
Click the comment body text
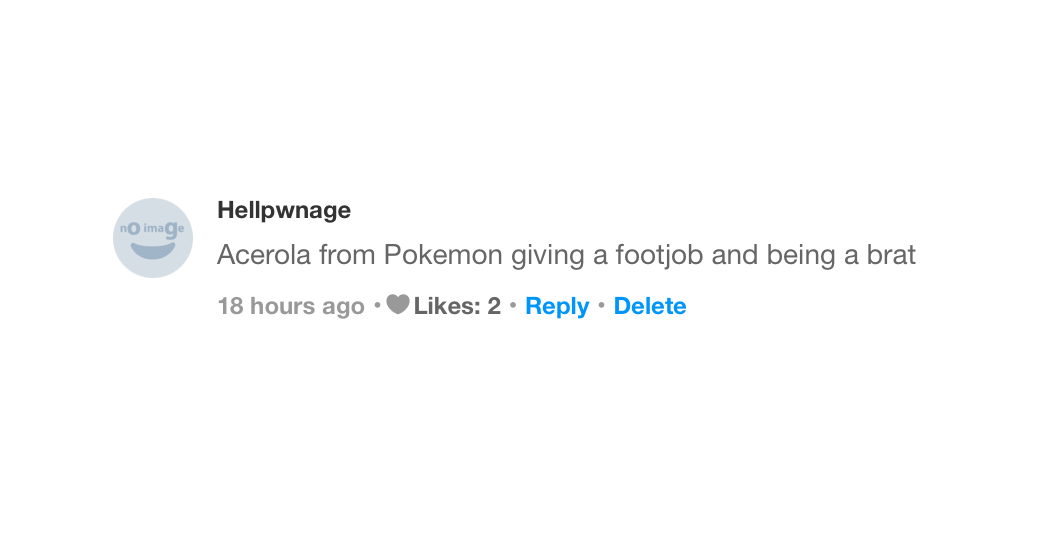pos(566,255)
